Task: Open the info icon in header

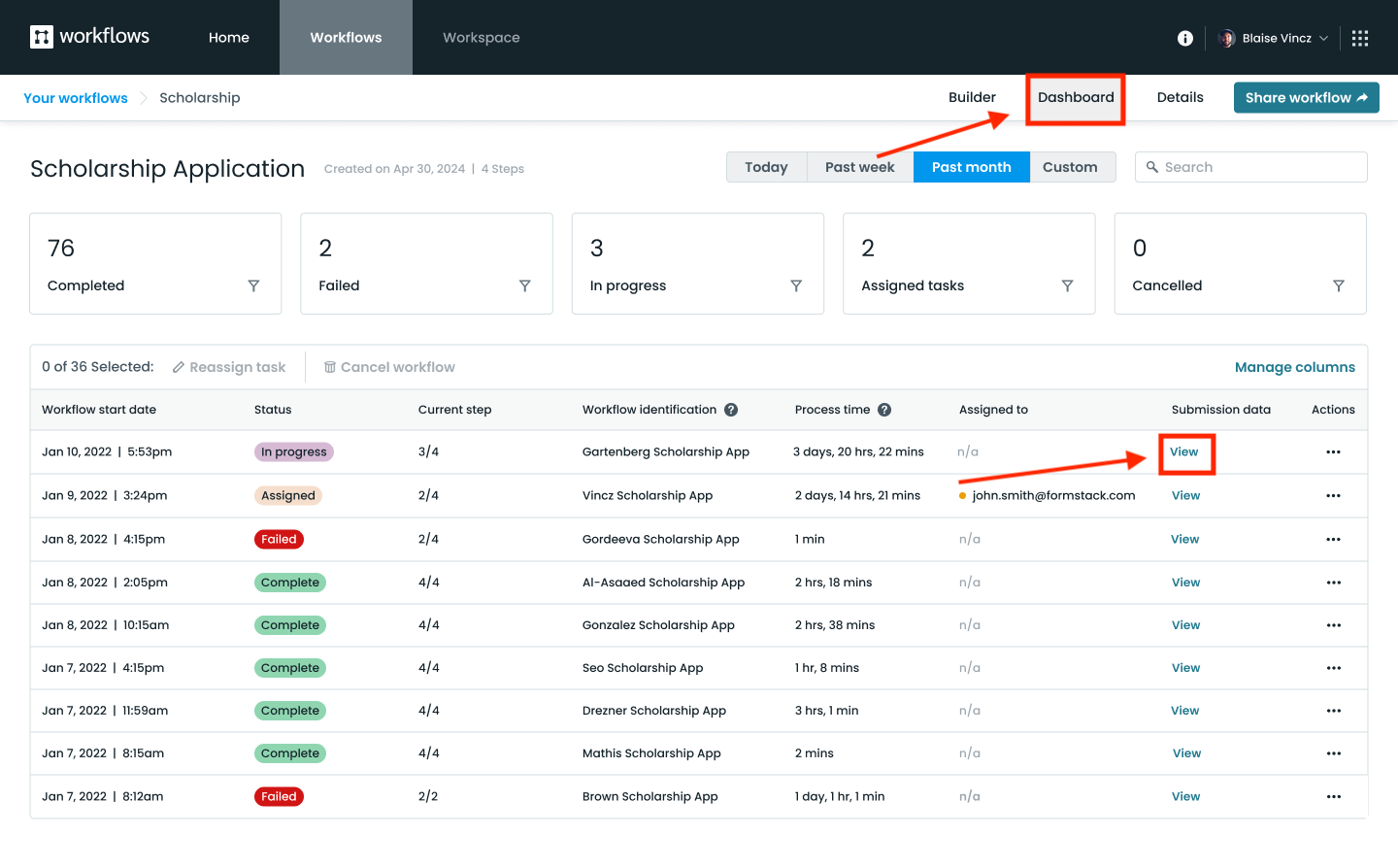Action: coord(1185,38)
